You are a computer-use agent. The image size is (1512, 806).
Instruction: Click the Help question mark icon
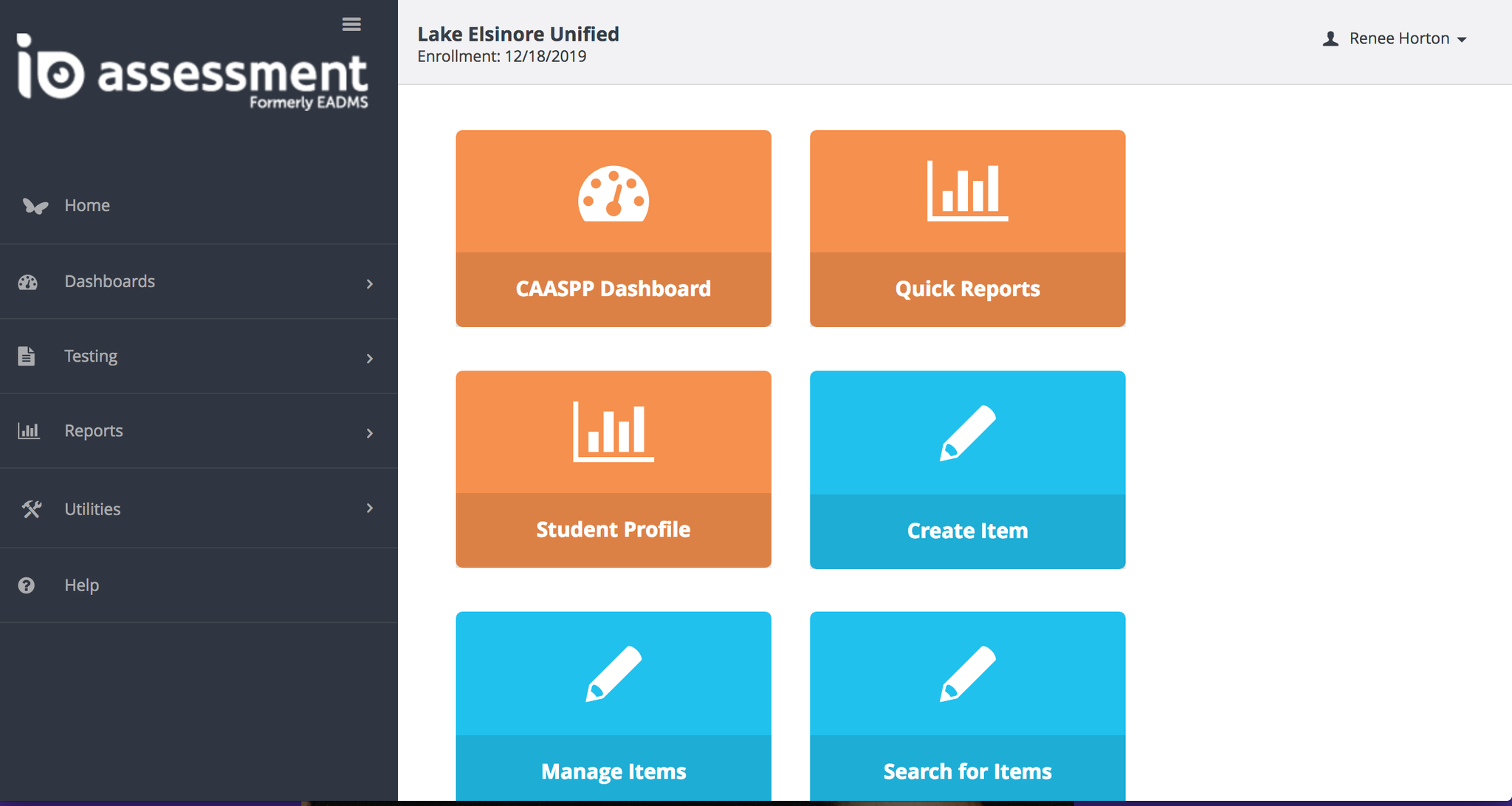(x=27, y=585)
